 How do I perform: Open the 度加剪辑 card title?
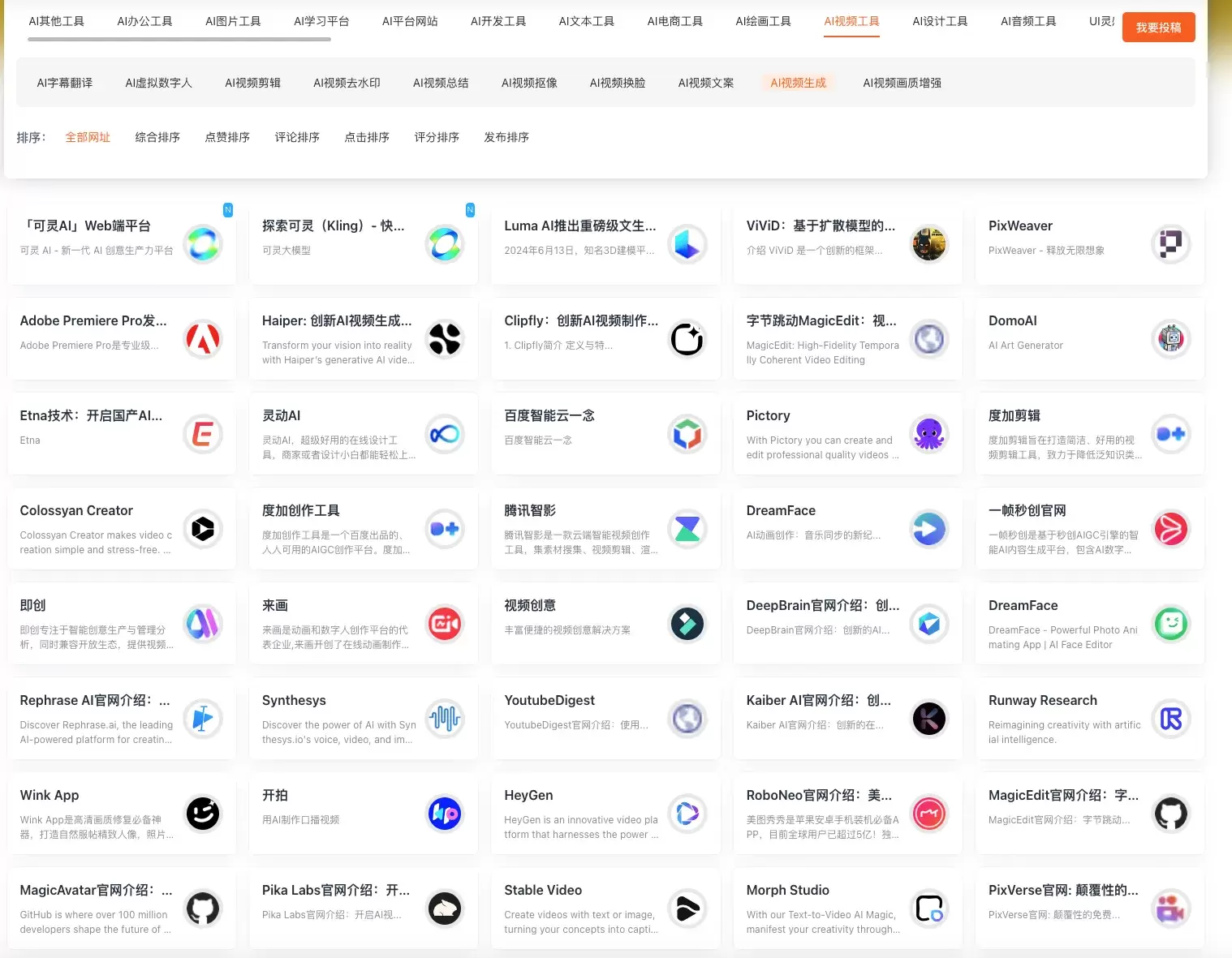click(x=1014, y=415)
